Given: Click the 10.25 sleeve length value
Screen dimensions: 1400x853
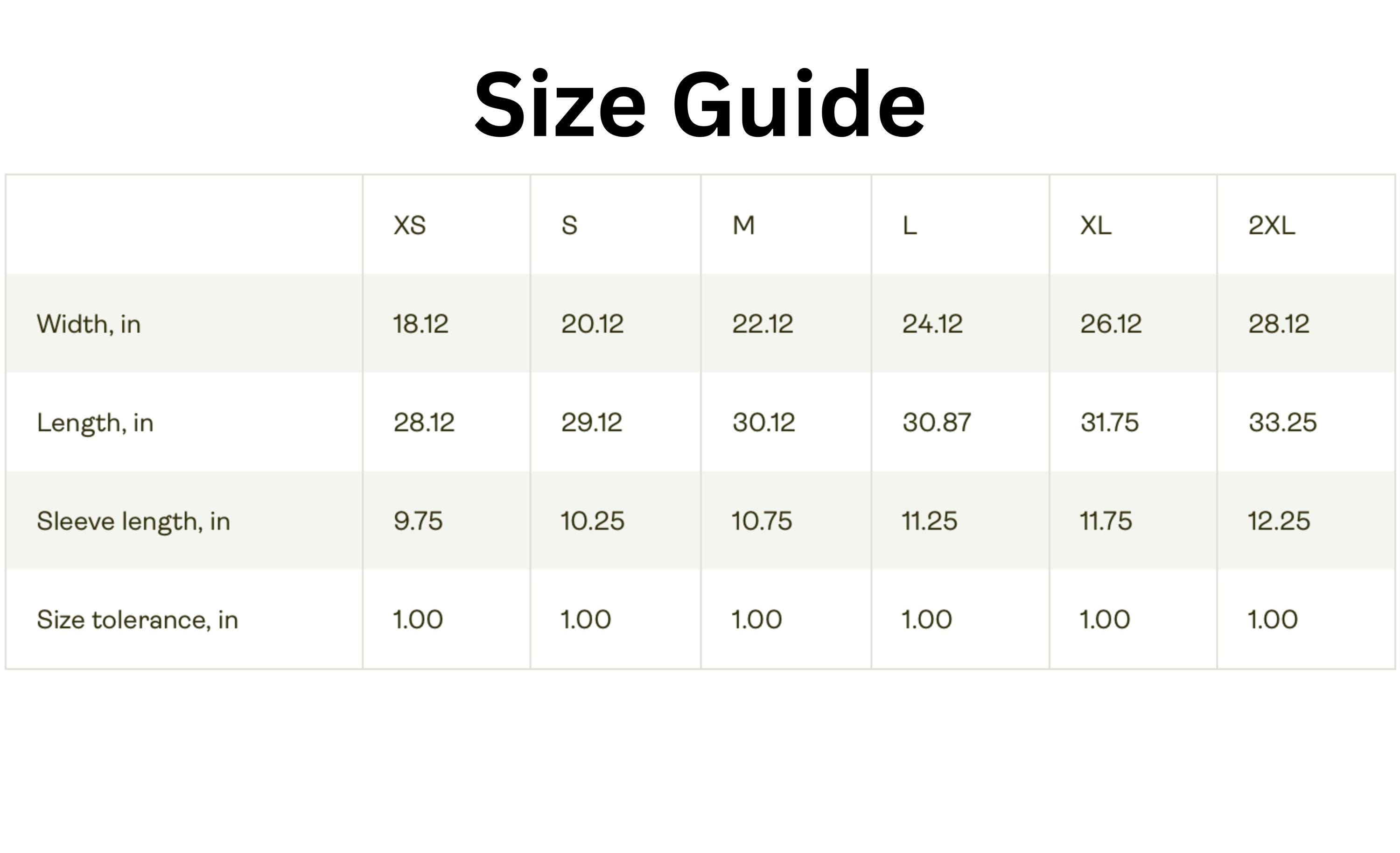Looking at the screenshot, I should pyautogui.click(x=593, y=521).
